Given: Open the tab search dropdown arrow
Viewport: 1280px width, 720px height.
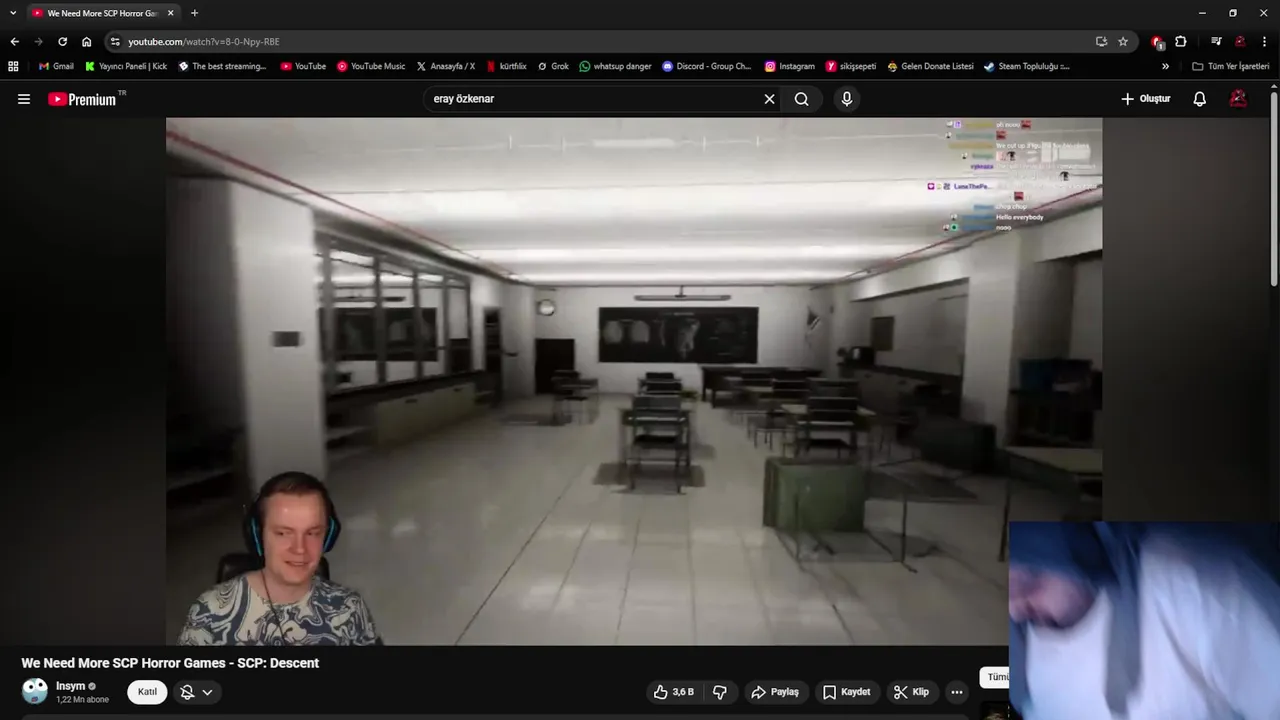Looking at the screenshot, I should (13, 13).
